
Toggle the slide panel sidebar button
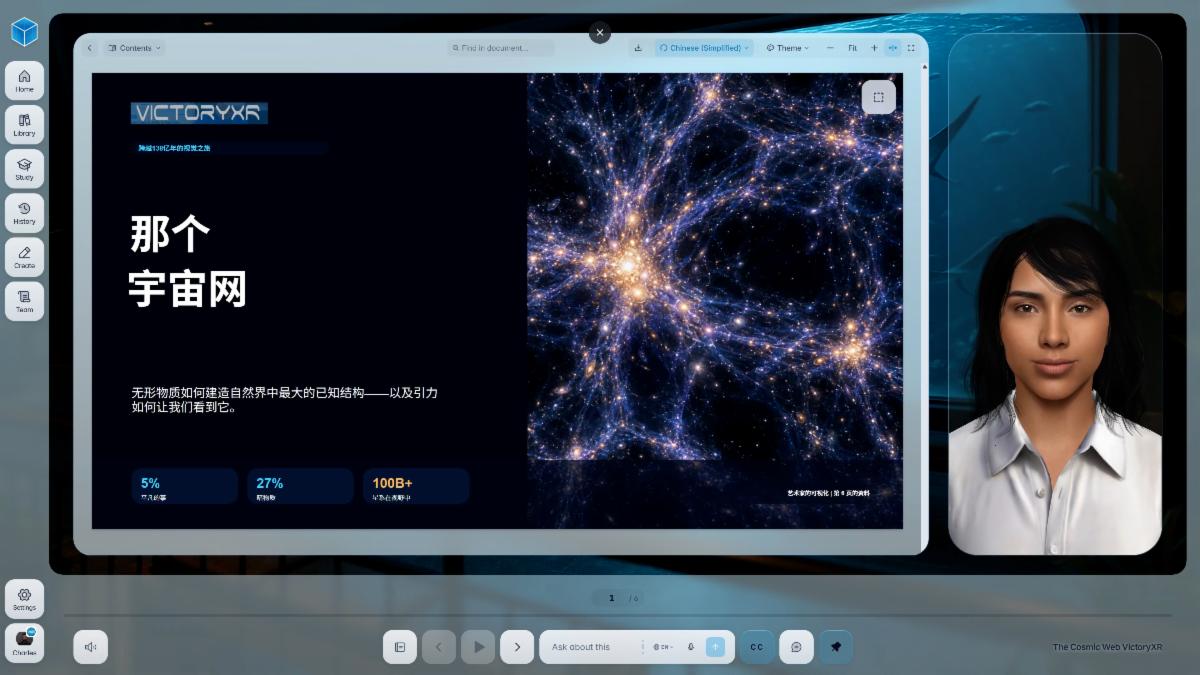click(400, 647)
